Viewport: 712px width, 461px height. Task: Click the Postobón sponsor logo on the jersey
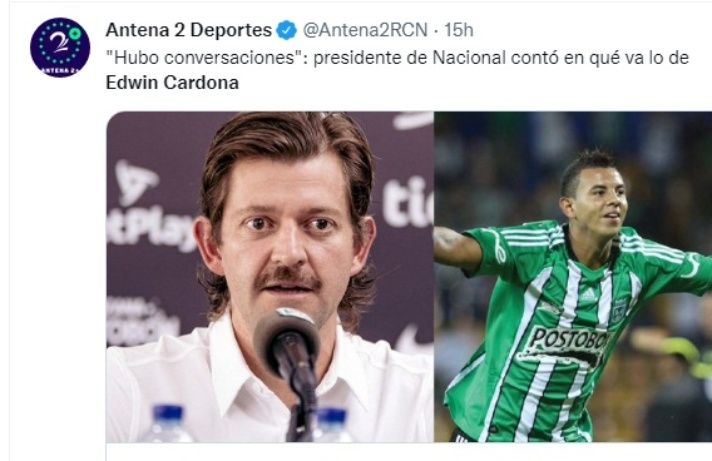[568, 344]
